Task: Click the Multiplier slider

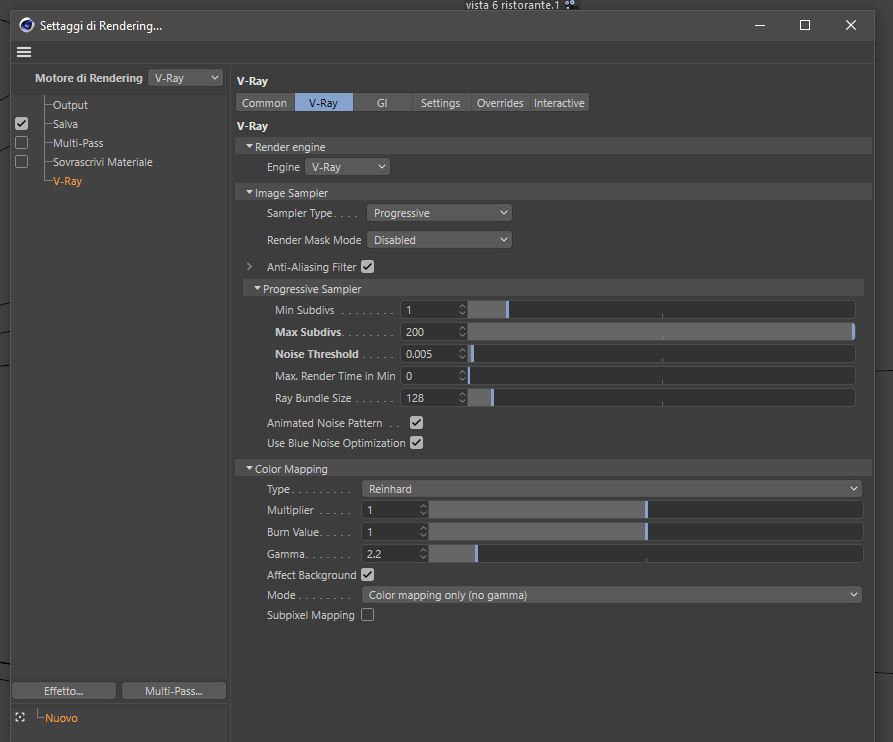Action: [646, 510]
